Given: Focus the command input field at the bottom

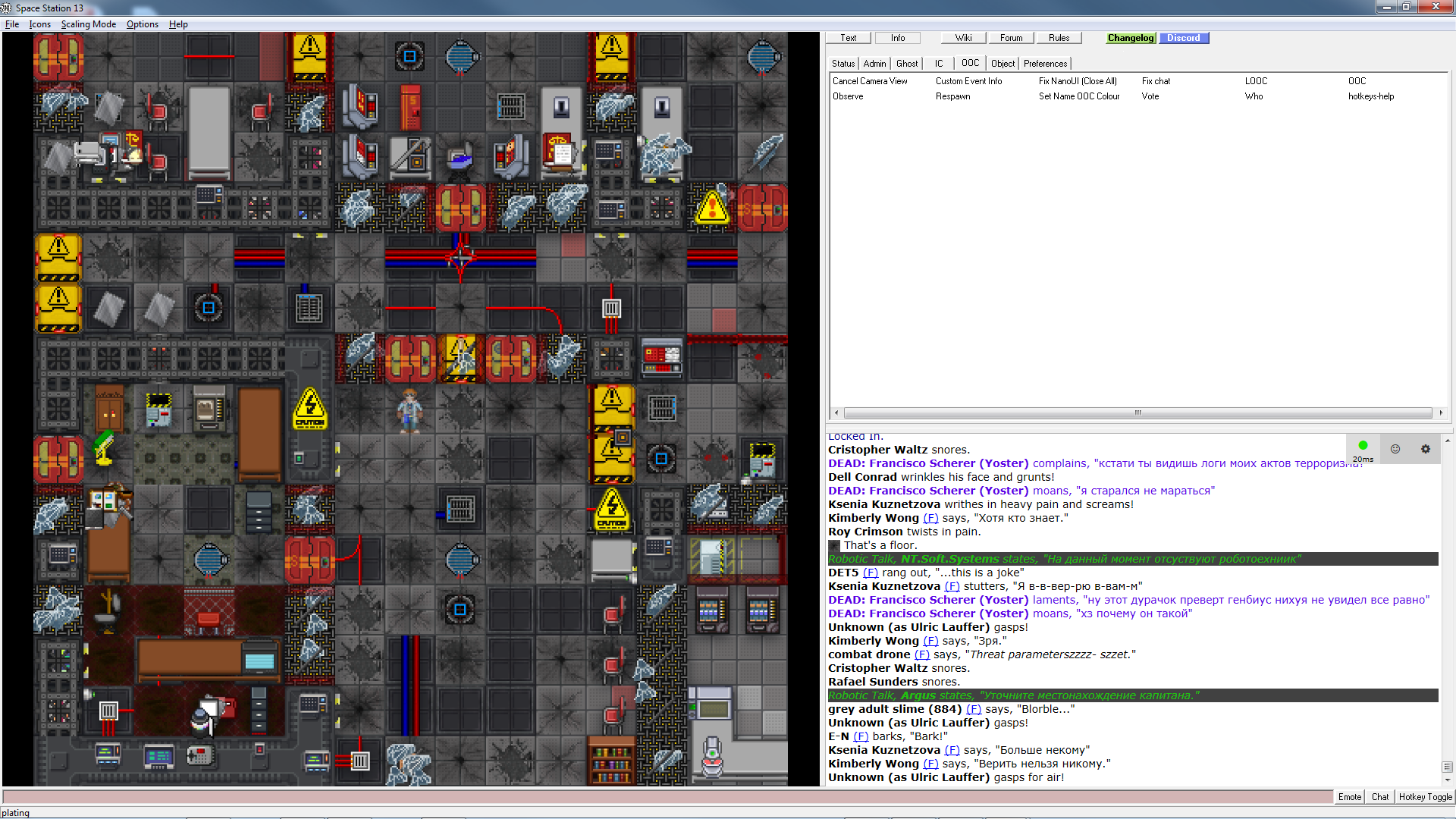Looking at the screenshot, I should 667,797.
